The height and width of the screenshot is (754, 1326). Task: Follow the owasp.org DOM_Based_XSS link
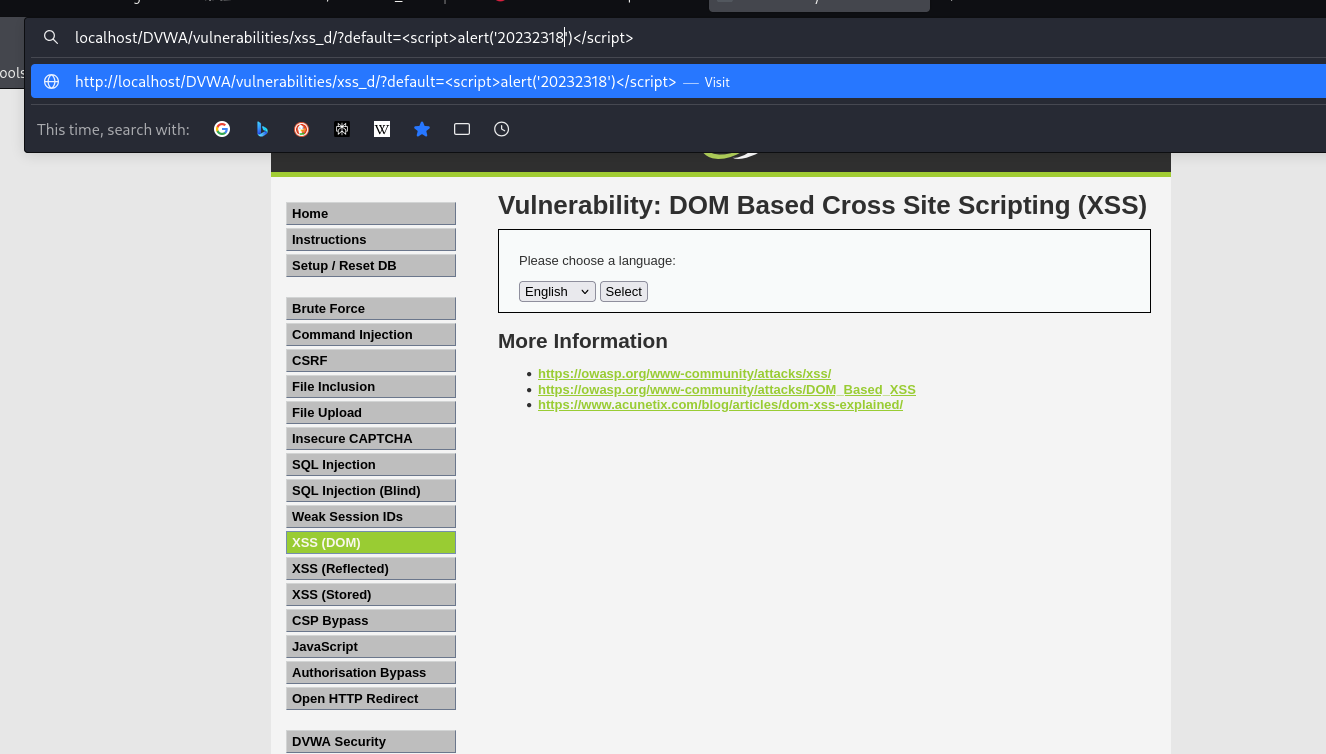(x=727, y=390)
